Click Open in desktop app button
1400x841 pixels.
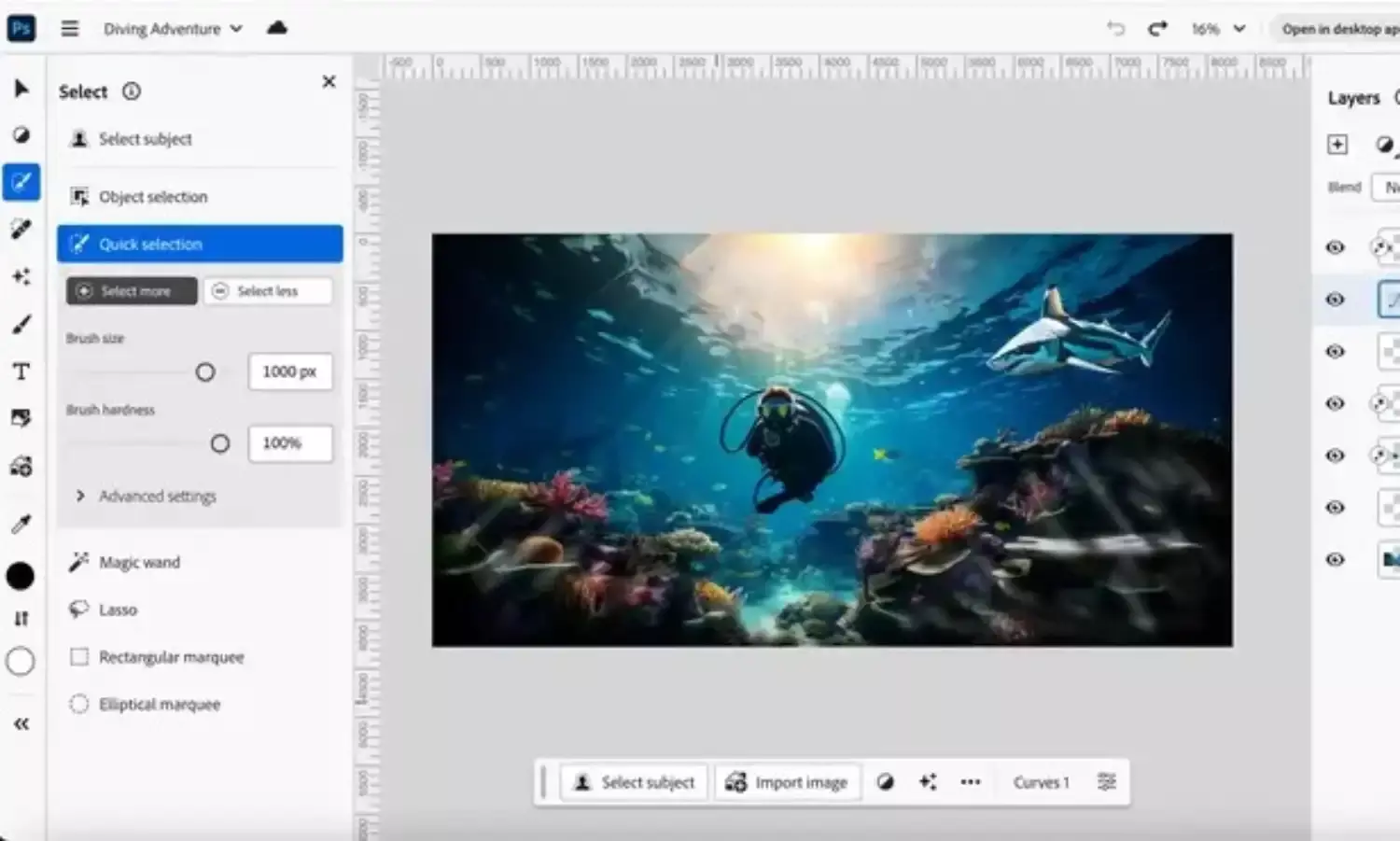coord(1337,29)
